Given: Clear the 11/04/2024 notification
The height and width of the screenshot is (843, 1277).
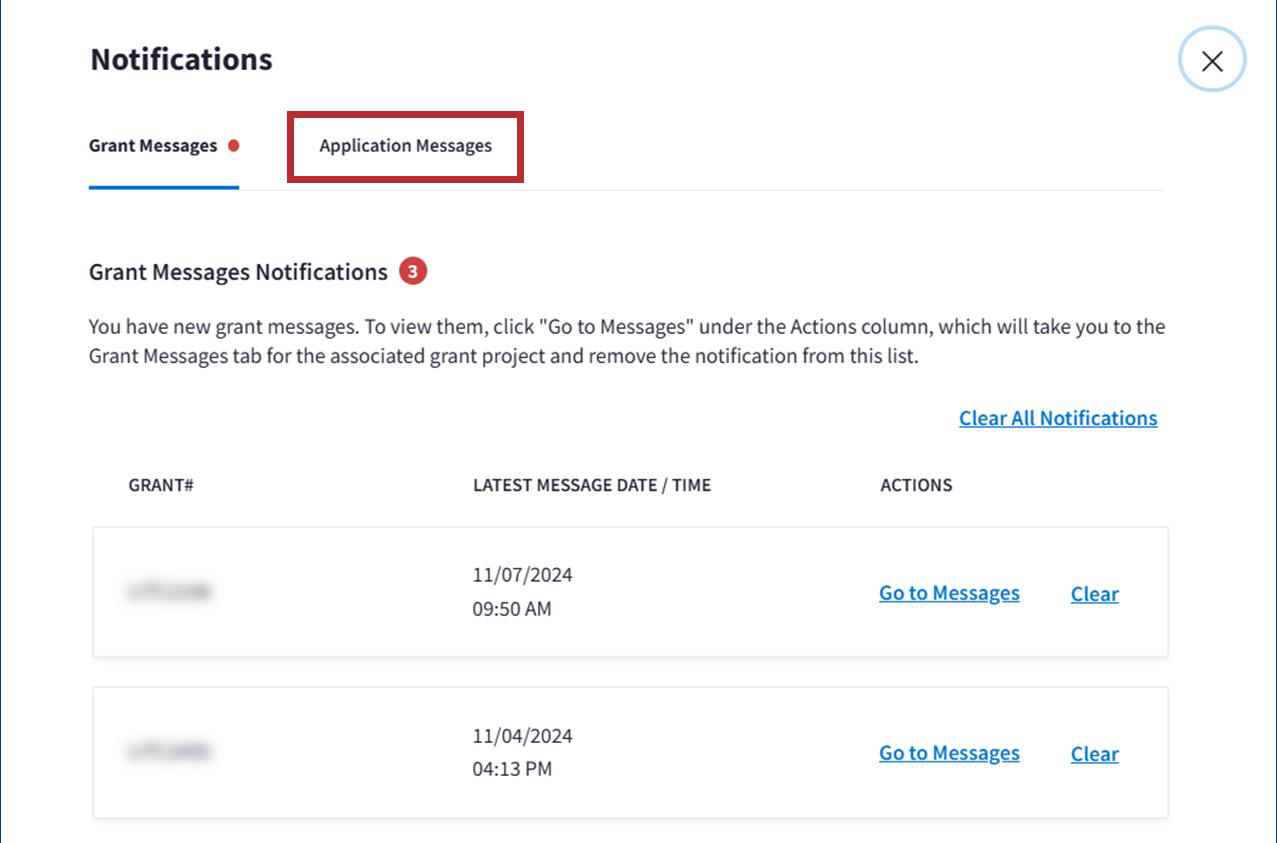Looking at the screenshot, I should tap(1094, 754).
